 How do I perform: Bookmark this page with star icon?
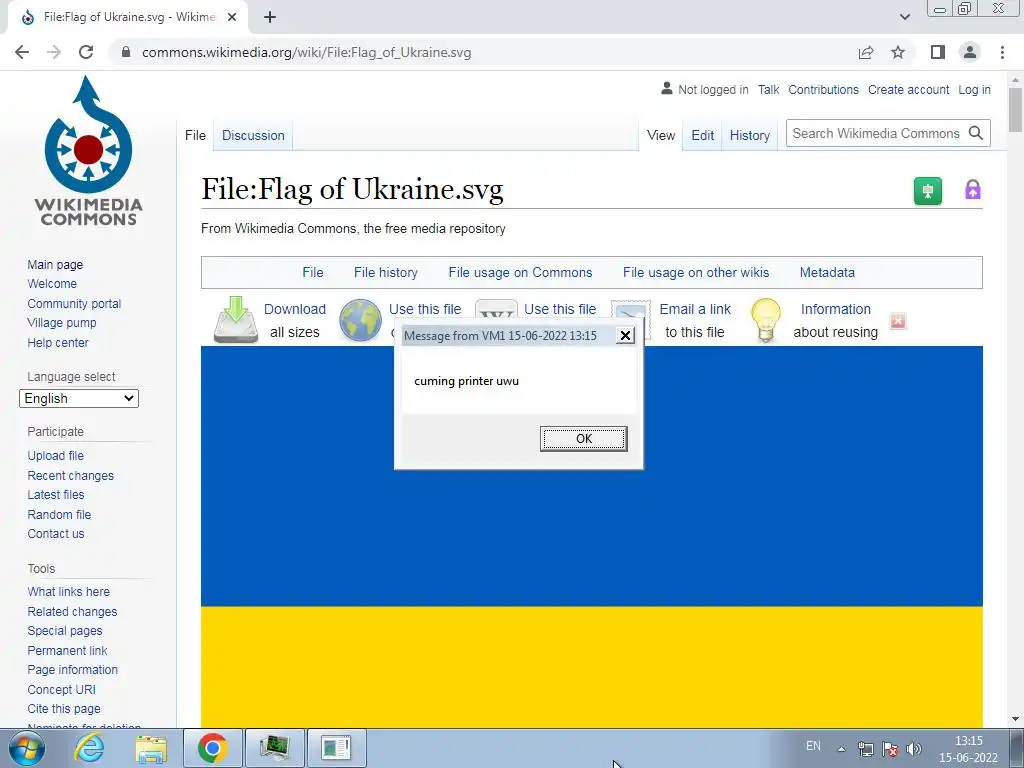coord(898,52)
